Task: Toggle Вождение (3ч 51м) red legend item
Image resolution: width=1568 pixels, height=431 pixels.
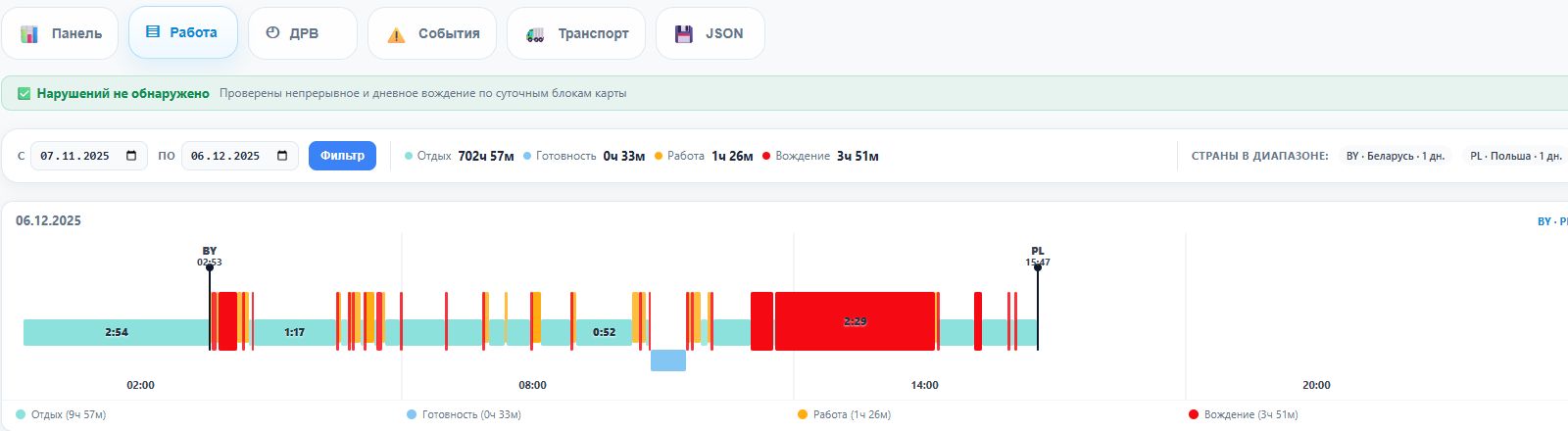Action: tap(1243, 415)
